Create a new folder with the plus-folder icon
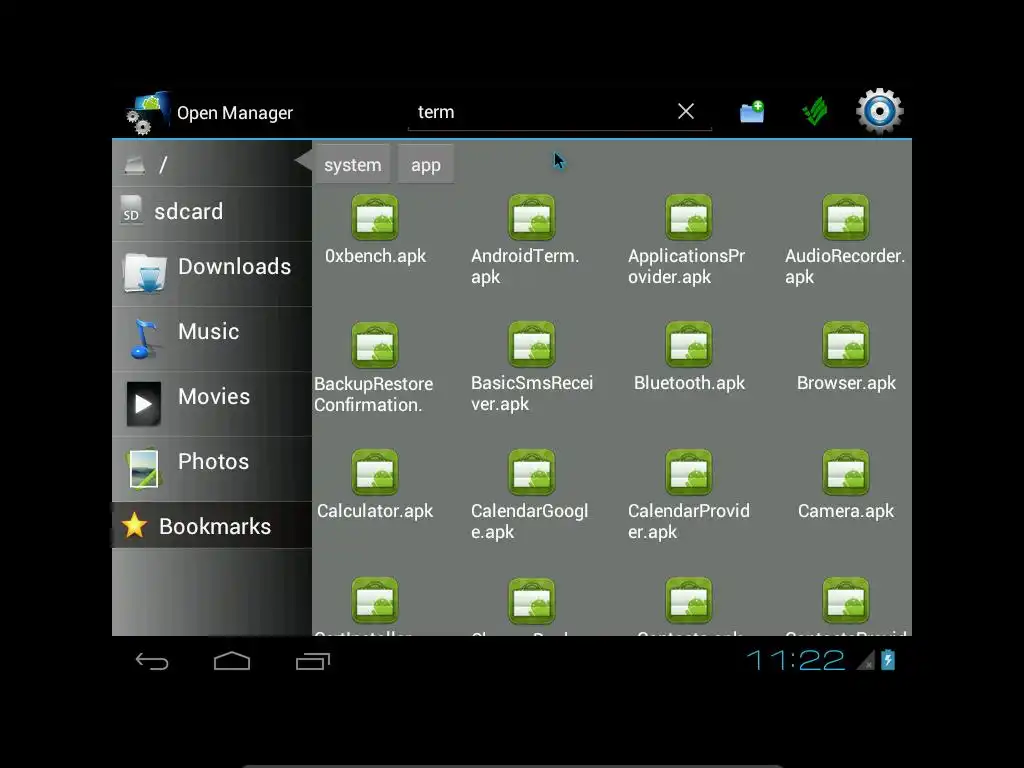Image resolution: width=1024 pixels, height=768 pixels. click(752, 112)
